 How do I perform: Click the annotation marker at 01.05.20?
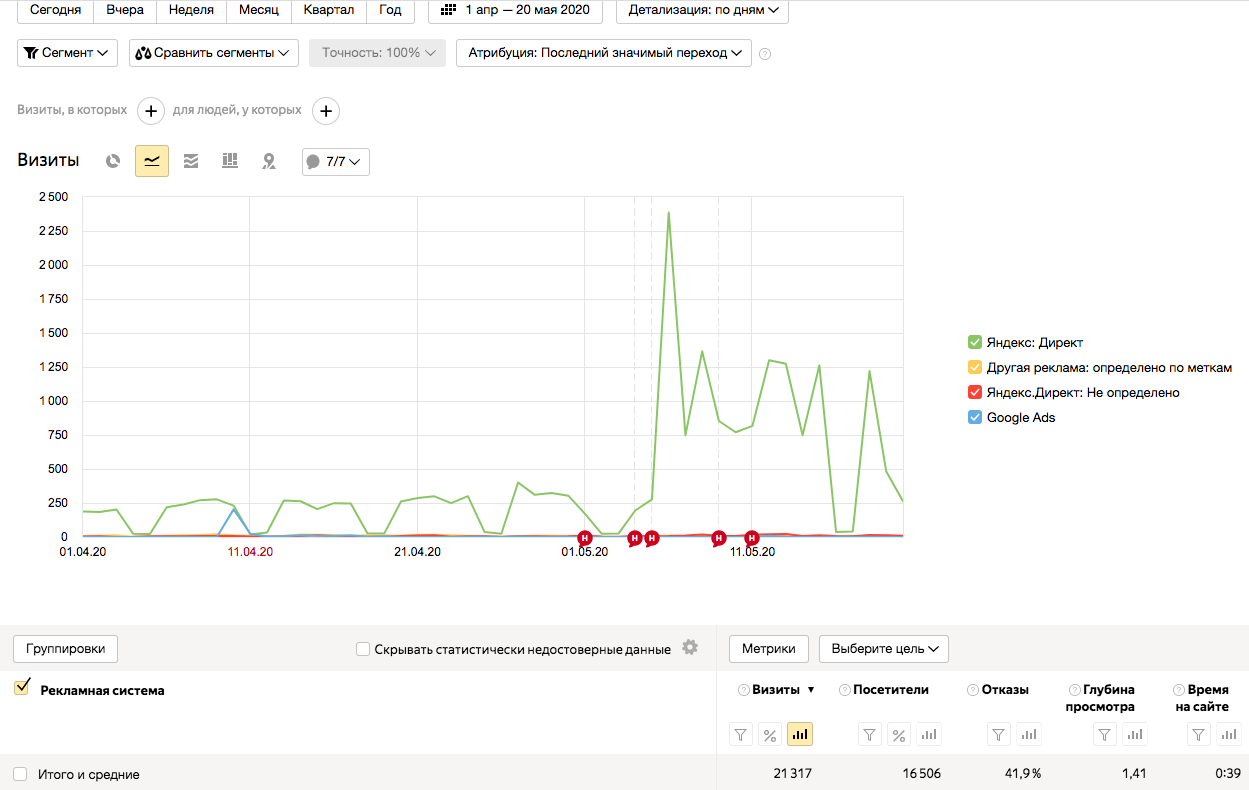point(585,538)
